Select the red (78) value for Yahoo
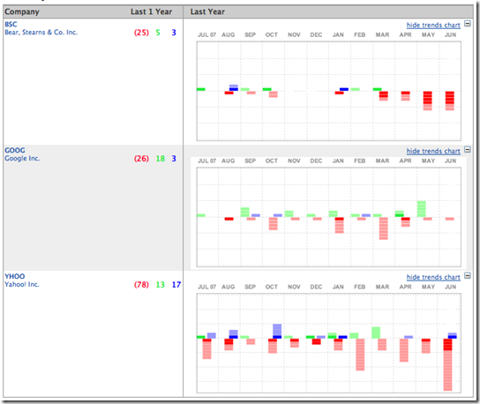Image resolution: width=480 pixels, height=404 pixels. (141, 285)
